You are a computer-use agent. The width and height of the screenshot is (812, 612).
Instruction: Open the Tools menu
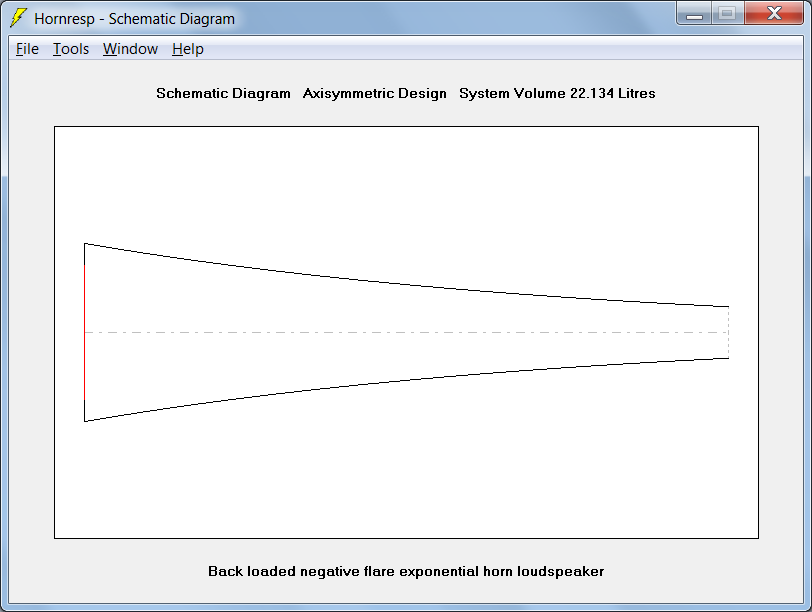point(71,49)
